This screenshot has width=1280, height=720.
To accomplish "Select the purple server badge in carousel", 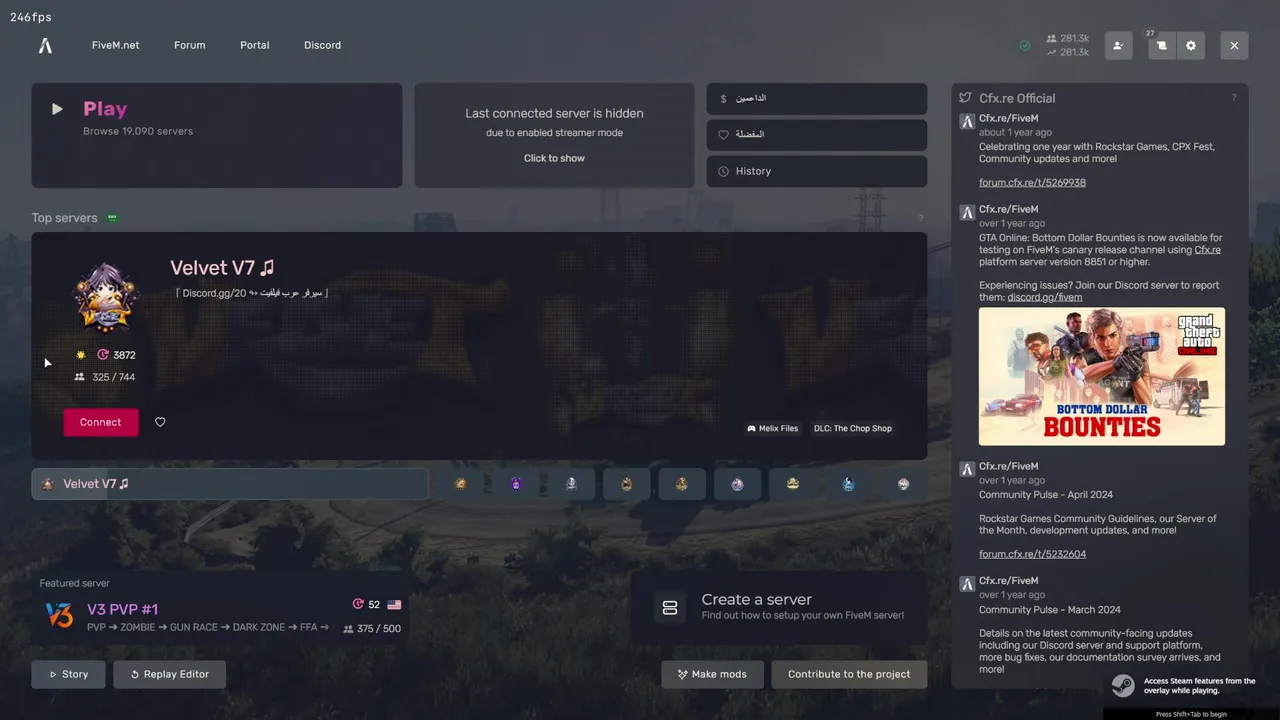I will click(516, 484).
